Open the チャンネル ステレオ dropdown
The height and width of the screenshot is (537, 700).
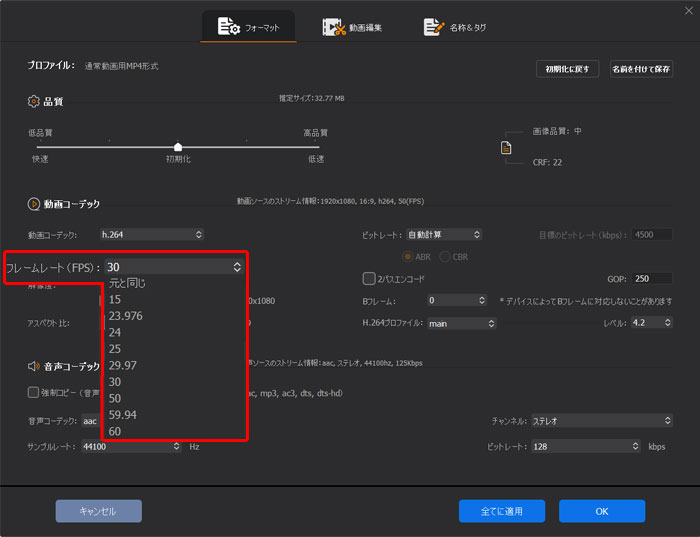tap(602, 421)
